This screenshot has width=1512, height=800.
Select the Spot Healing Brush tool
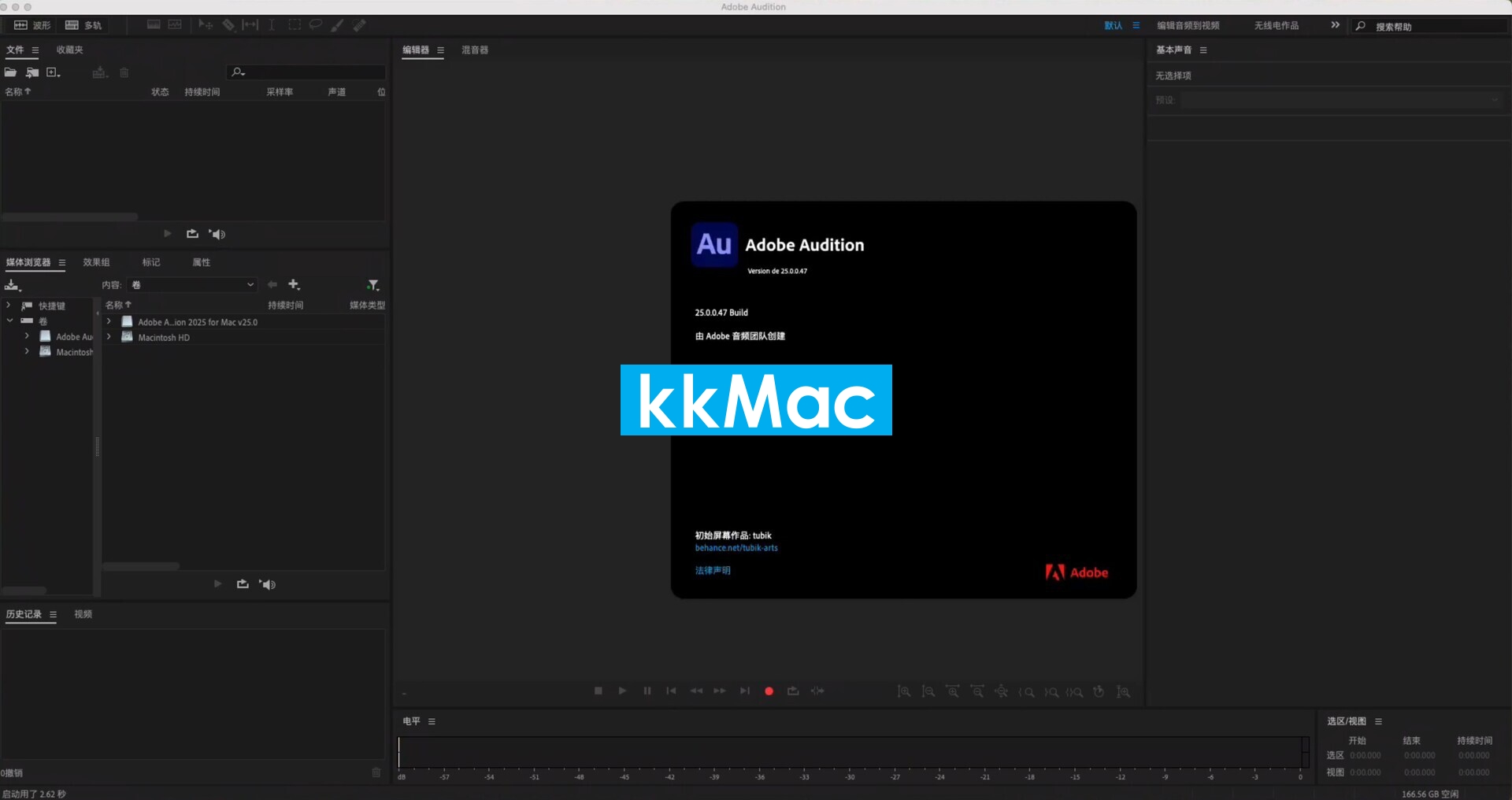[360, 25]
